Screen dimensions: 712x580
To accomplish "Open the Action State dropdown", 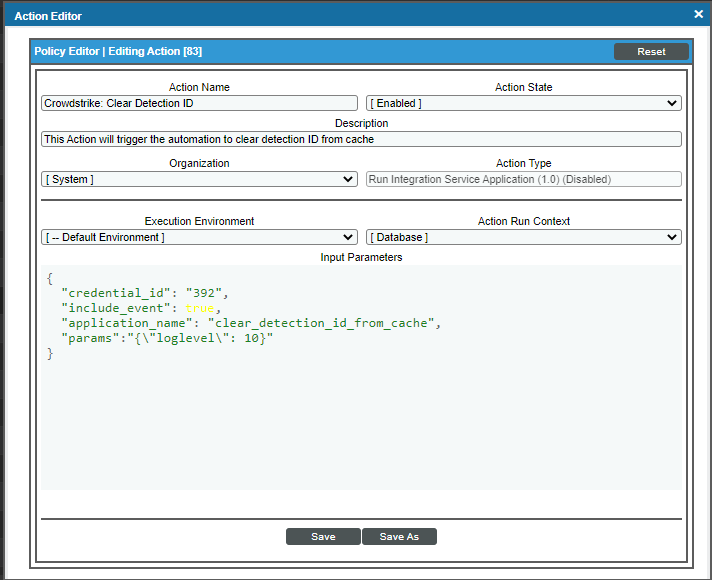I will (524, 103).
